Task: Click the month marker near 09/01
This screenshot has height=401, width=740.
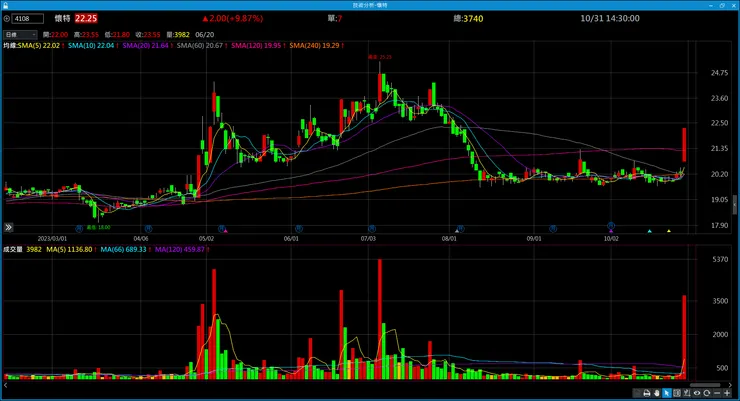Action: pos(553,229)
